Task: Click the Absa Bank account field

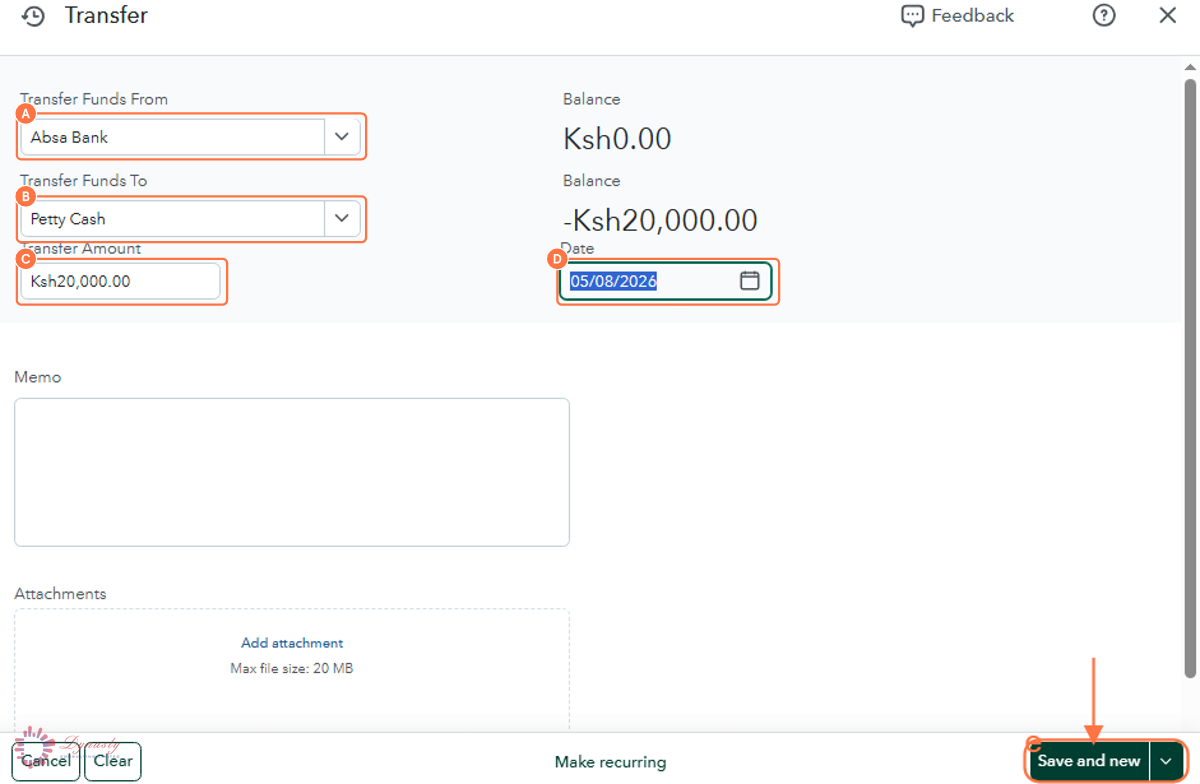Action: 173,137
